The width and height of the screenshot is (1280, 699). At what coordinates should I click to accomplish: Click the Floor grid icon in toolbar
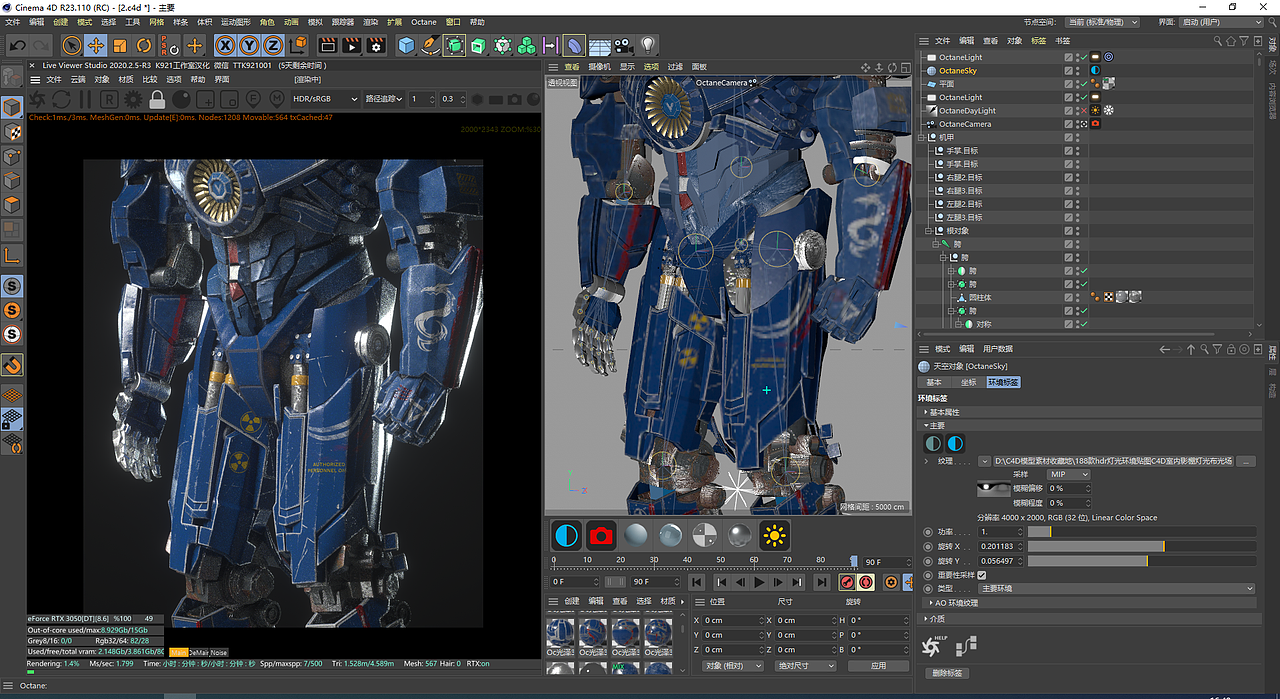599,45
